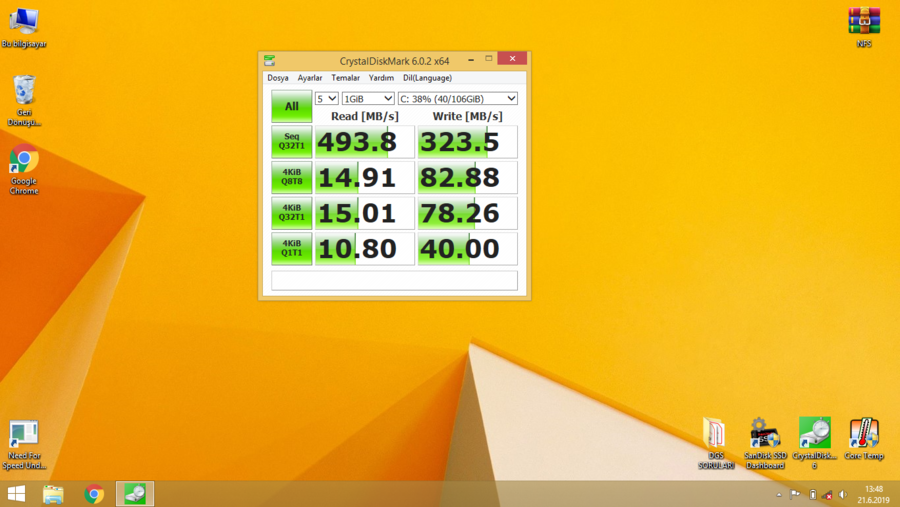Click the Read [MB/s] column header
Viewport: 900px width, 507px height.
tap(364, 116)
